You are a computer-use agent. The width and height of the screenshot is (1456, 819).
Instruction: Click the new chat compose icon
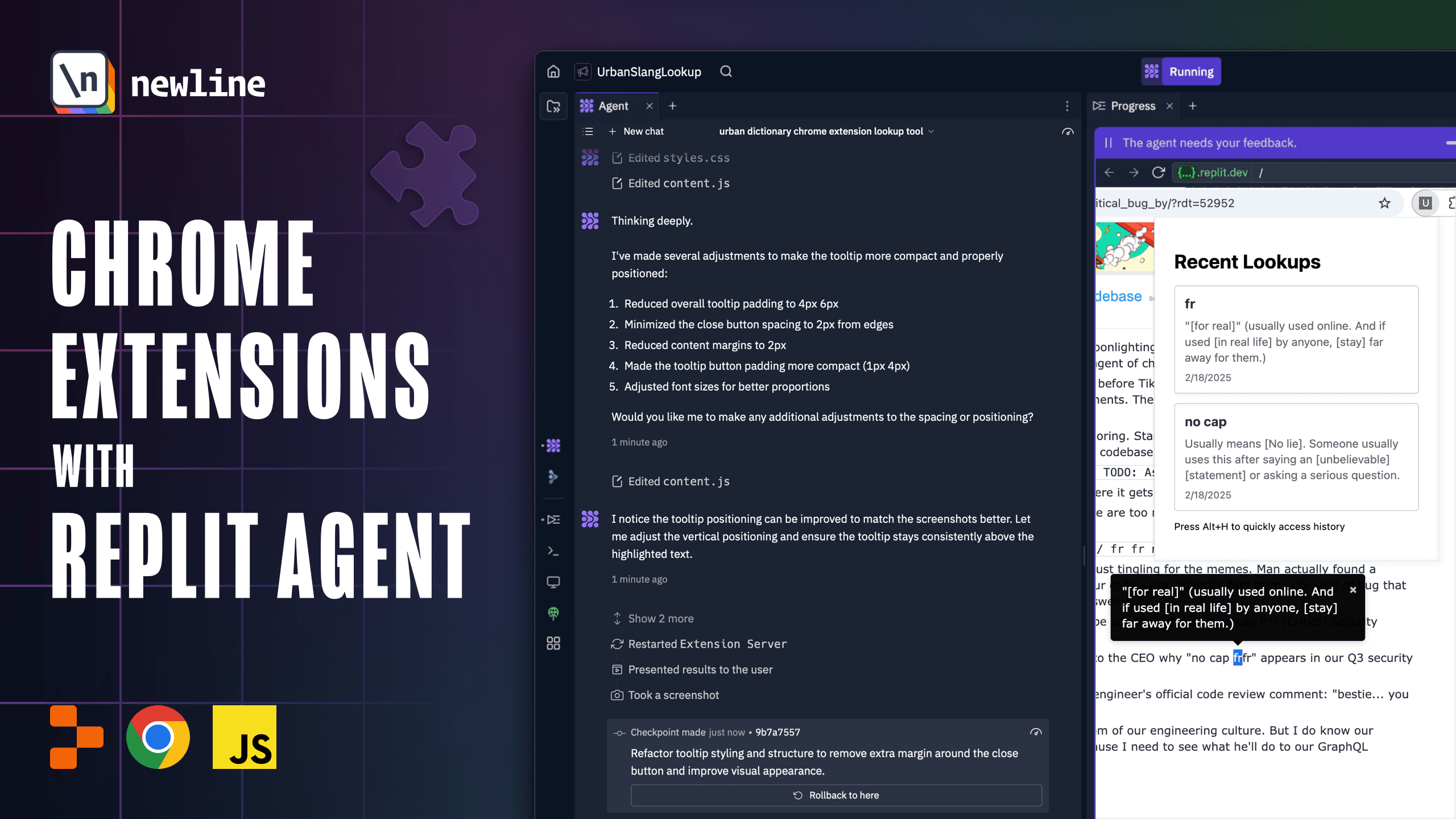pos(612,131)
